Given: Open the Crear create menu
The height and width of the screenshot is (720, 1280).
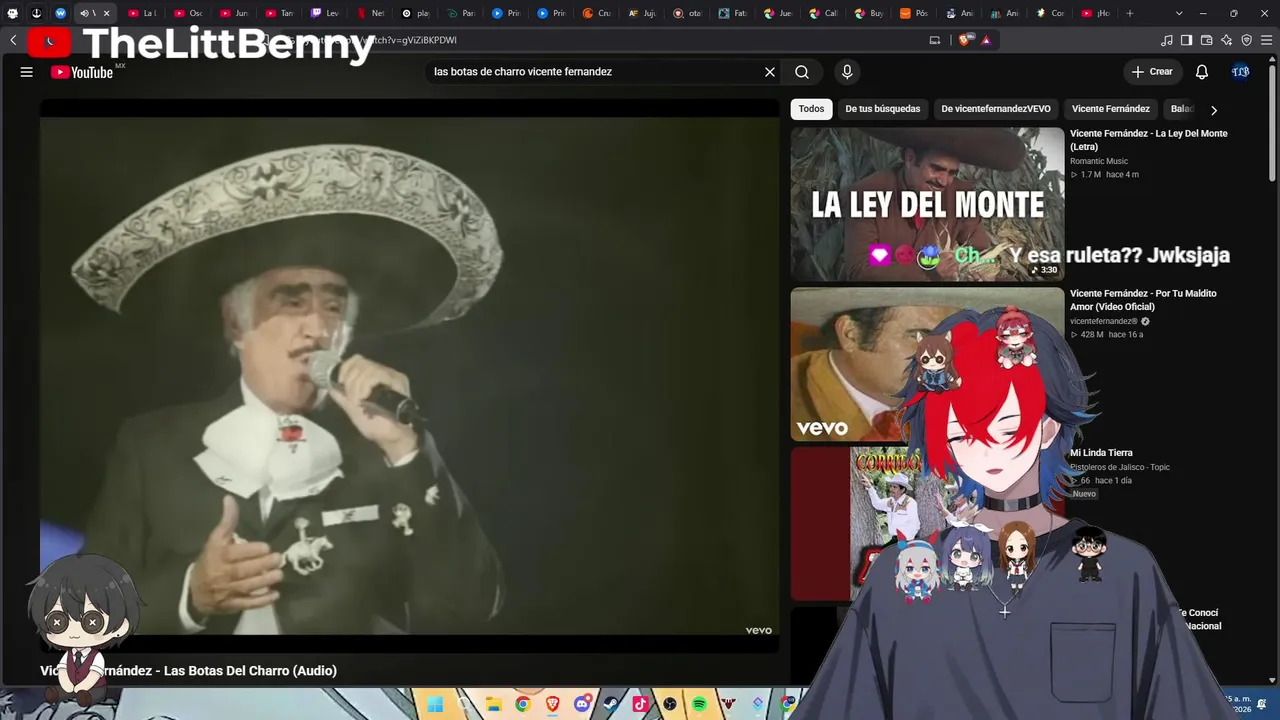Looking at the screenshot, I should [x=1152, y=72].
